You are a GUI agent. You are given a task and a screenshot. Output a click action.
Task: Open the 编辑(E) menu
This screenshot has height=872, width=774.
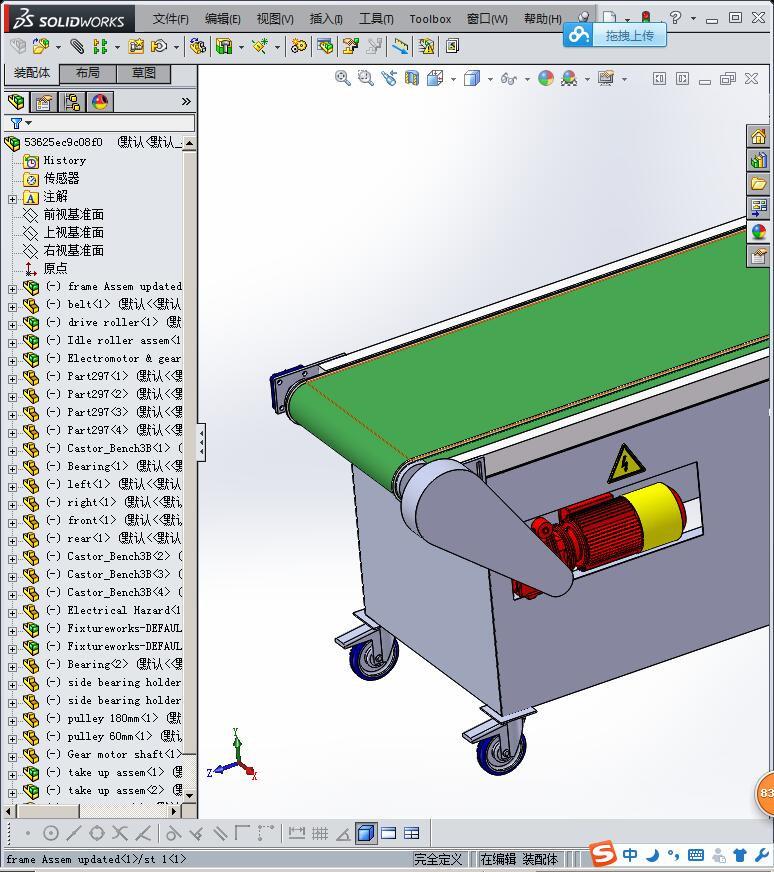click(222, 19)
